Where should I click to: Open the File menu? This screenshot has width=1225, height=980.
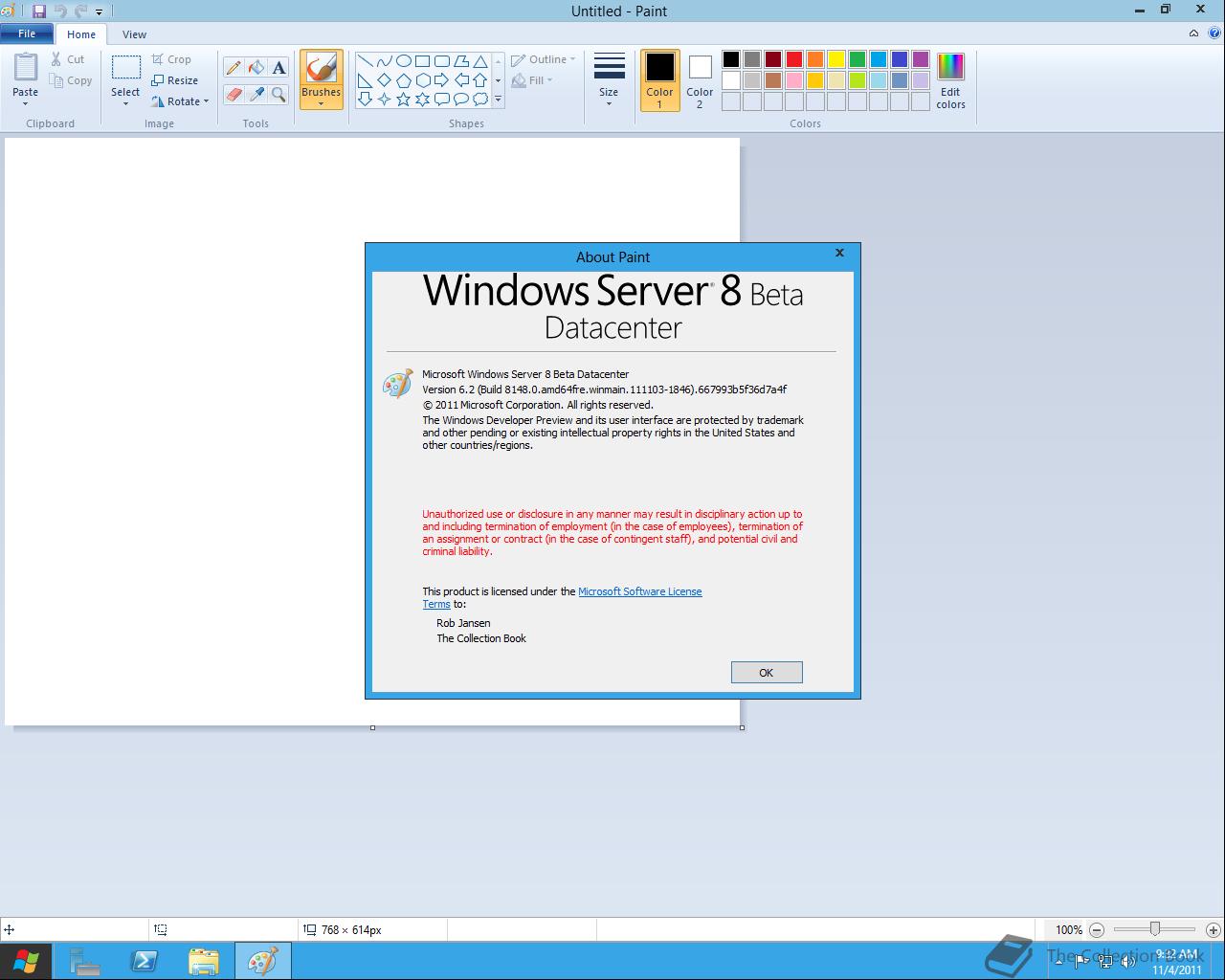click(x=27, y=33)
